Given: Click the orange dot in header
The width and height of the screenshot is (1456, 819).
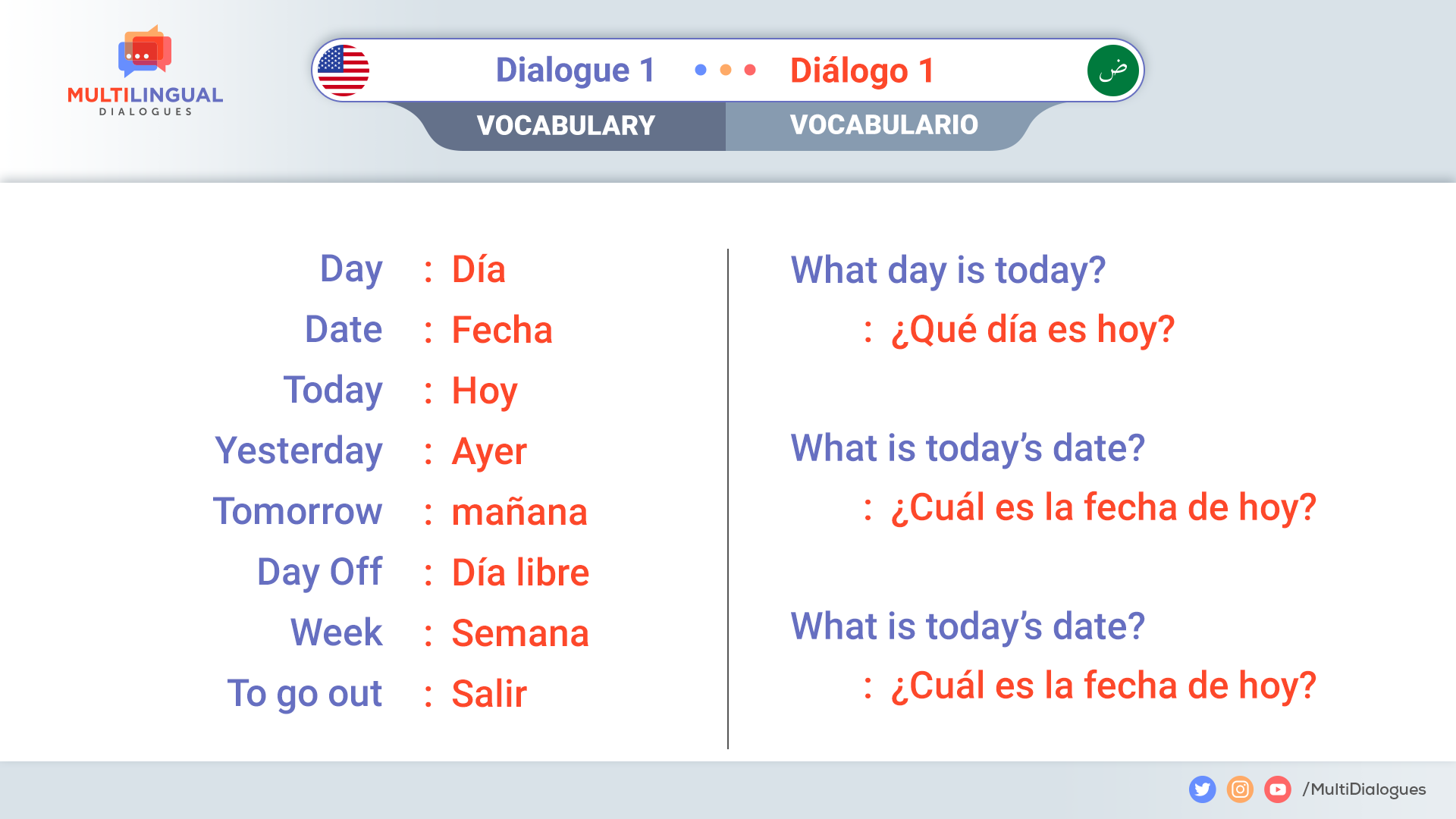Looking at the screenshot, I should [x=726, y=70].
